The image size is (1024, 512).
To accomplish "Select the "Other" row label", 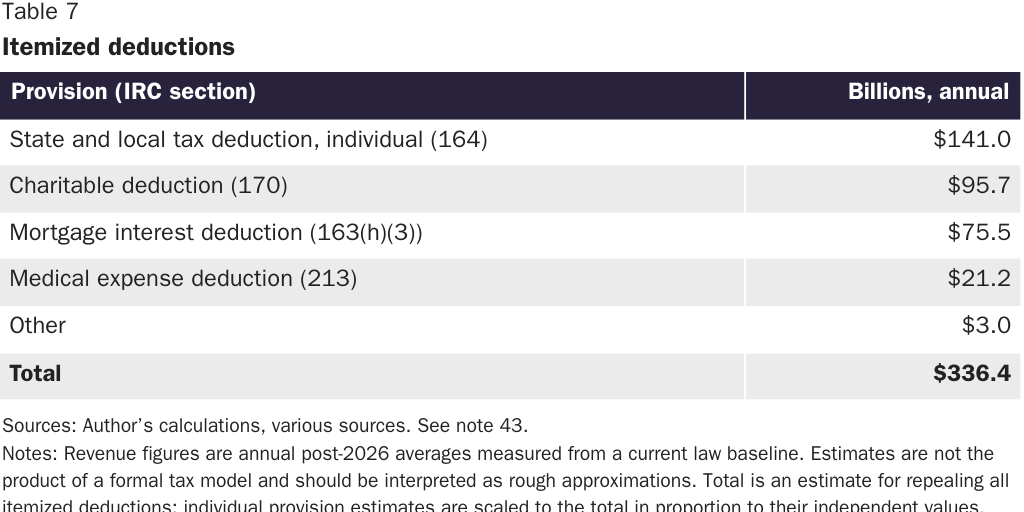I will pos(38,326).
